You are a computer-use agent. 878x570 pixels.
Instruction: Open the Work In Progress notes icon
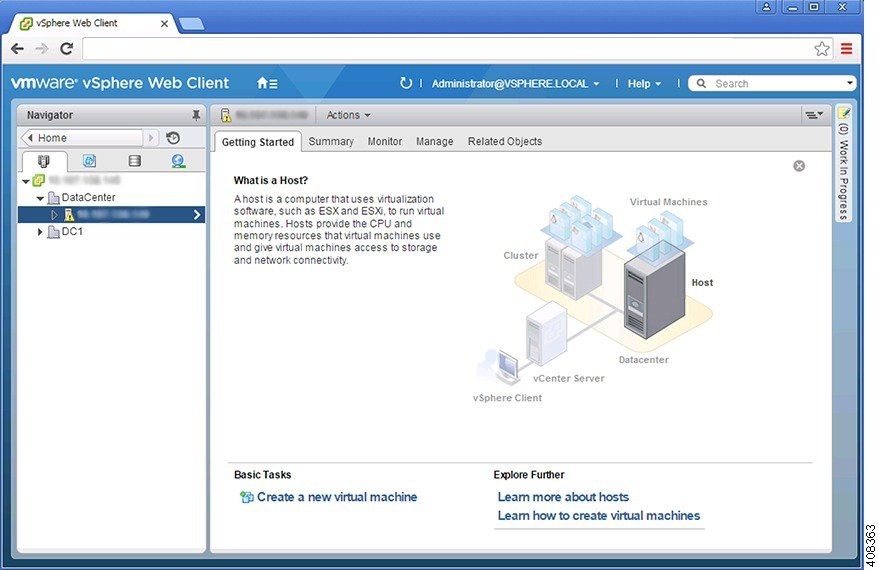click(844, 114)
